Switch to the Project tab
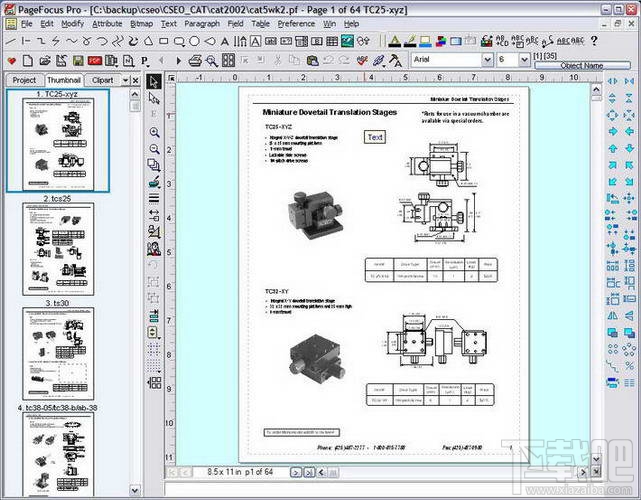 tap(24, 80)
